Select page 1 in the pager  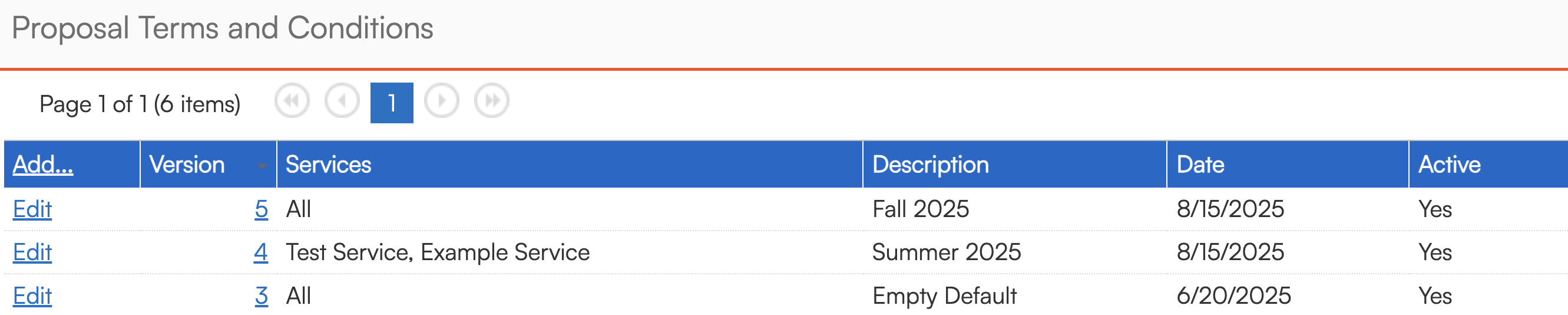click(391, 103)
